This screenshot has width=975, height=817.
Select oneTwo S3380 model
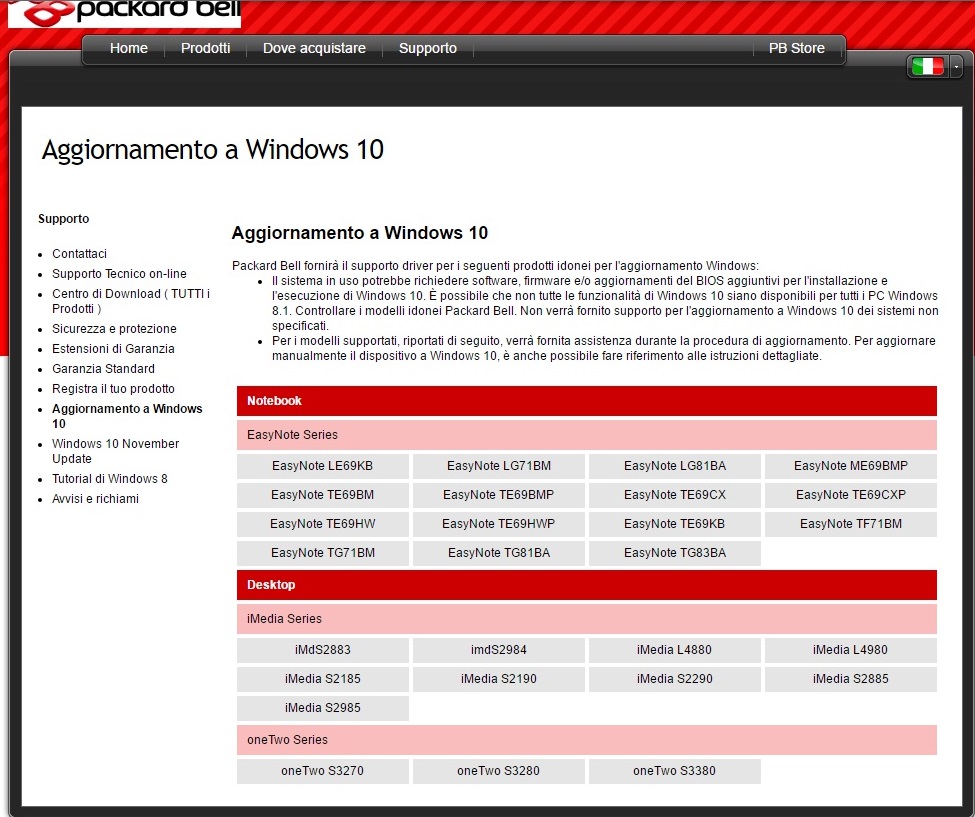(x=675, y=771)
